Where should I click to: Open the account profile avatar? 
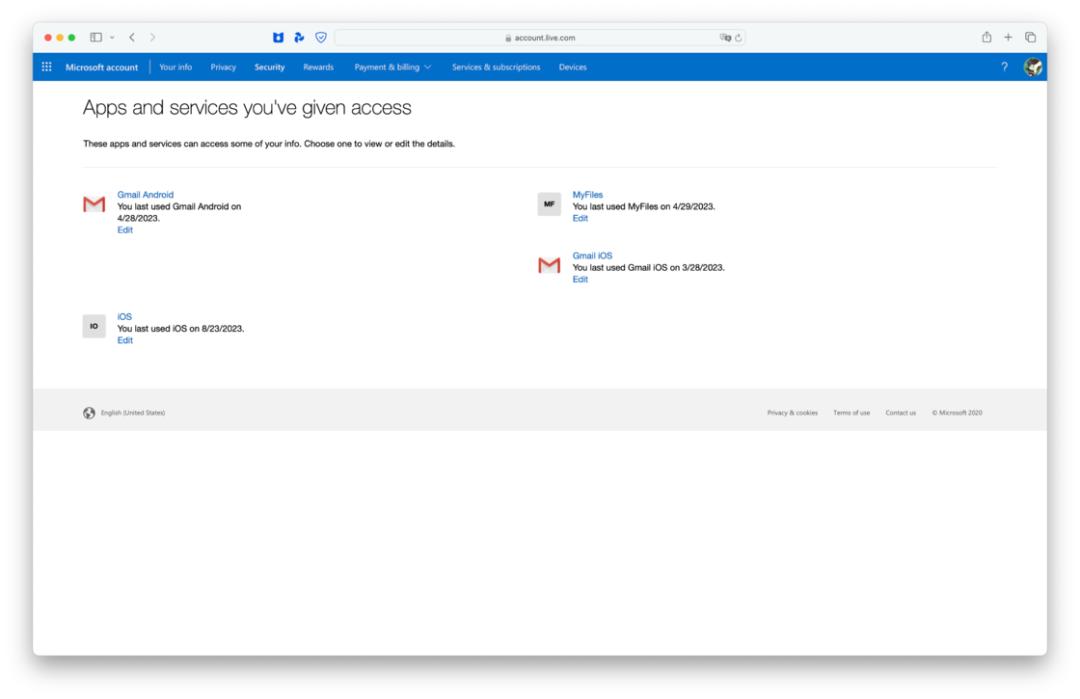(1033, 67)
